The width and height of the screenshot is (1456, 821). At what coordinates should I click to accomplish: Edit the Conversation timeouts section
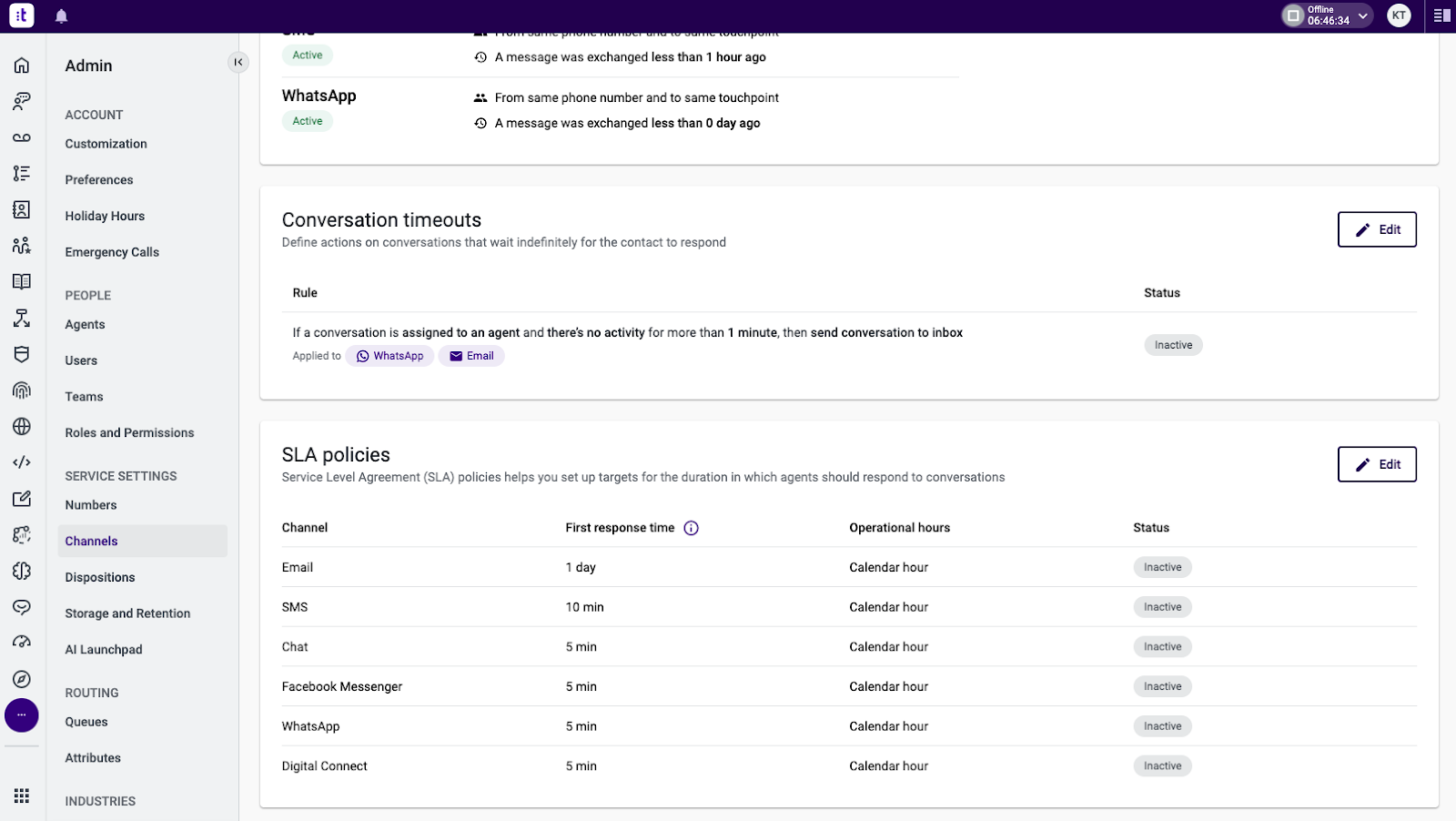pos(1377,229)
